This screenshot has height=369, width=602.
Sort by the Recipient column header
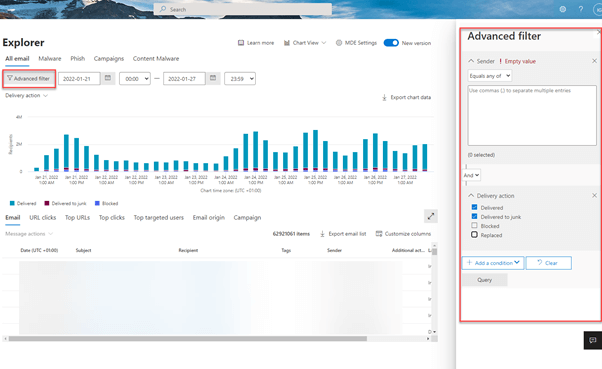pyautogui.click(x=188, y=250)
